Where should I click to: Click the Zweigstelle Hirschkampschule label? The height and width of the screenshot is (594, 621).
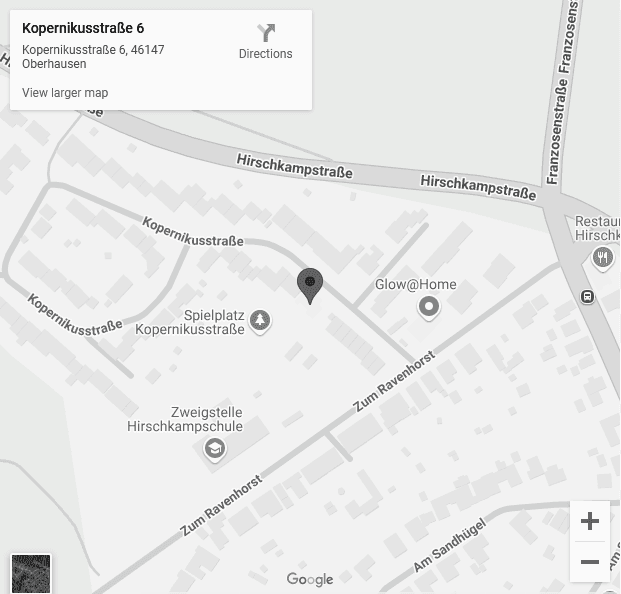pyautogui.click(x=185, y=419)
